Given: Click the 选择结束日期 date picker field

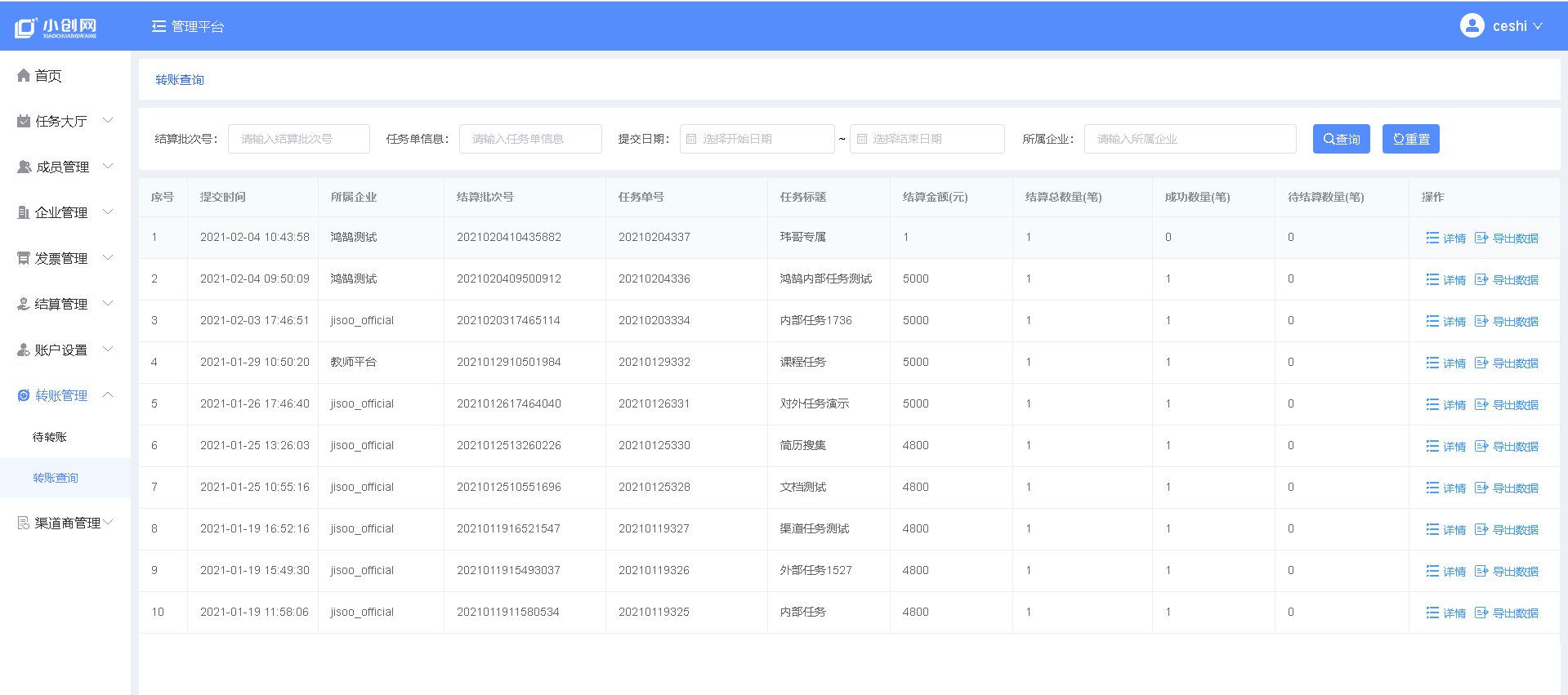Looking at the screenshot, I should (927, 139).
